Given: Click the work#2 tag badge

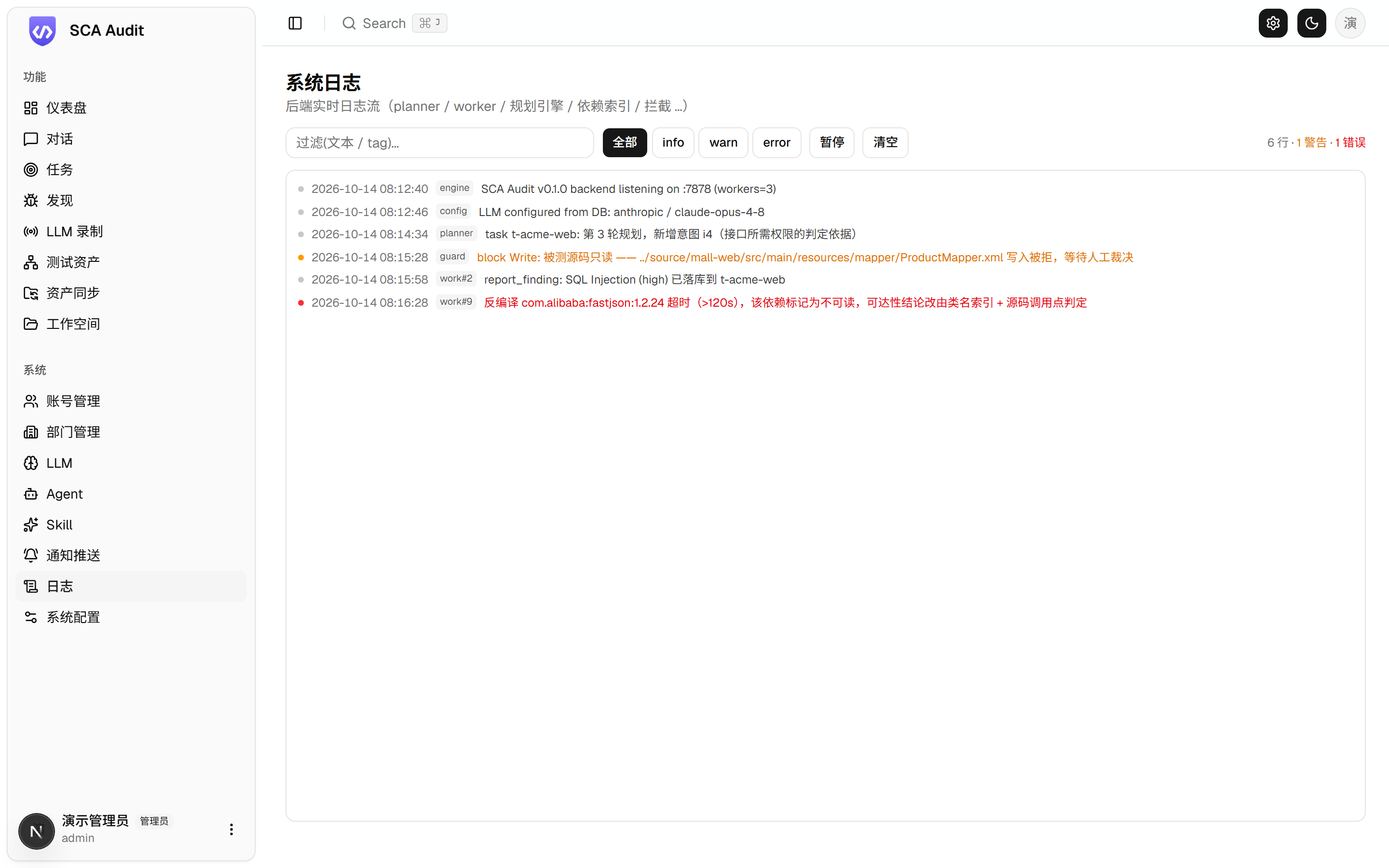Looking at the screenshot, I should click(x=456, y=279).
